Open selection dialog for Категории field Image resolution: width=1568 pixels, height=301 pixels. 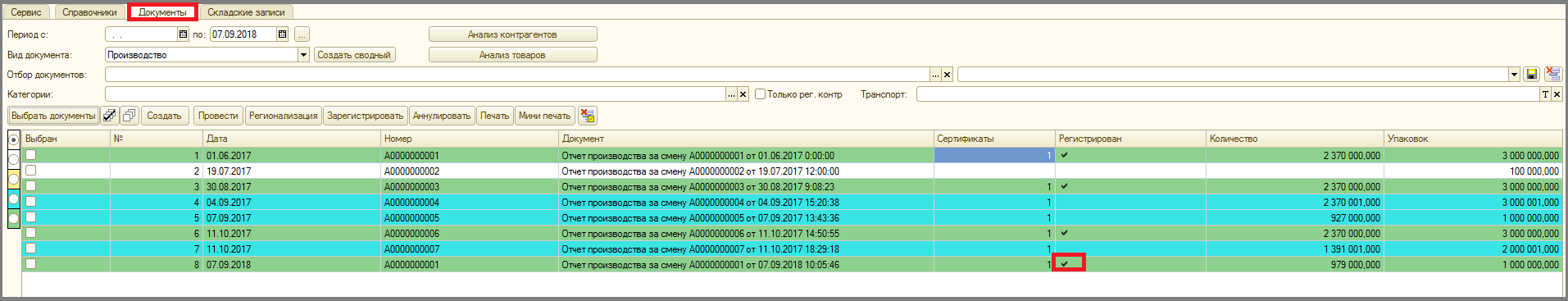pos(731,94)
